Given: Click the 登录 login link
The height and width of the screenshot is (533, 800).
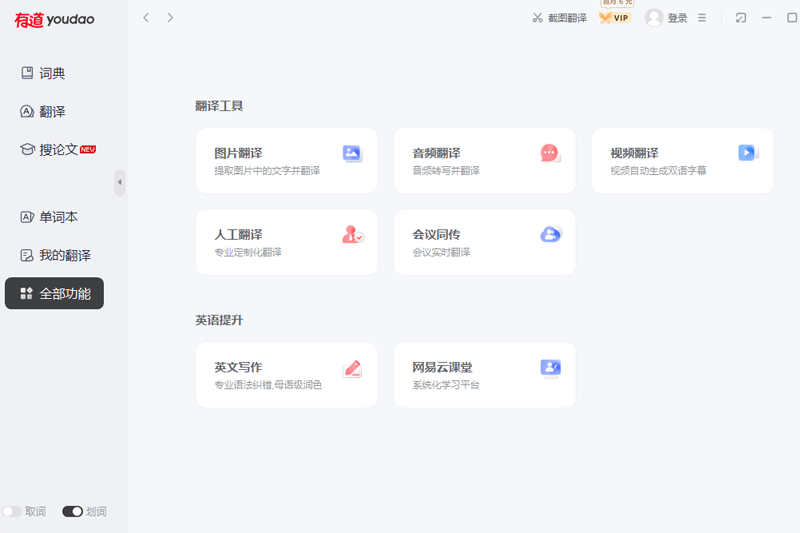Looking at the screenshot, I should click(x=677, y=18).
